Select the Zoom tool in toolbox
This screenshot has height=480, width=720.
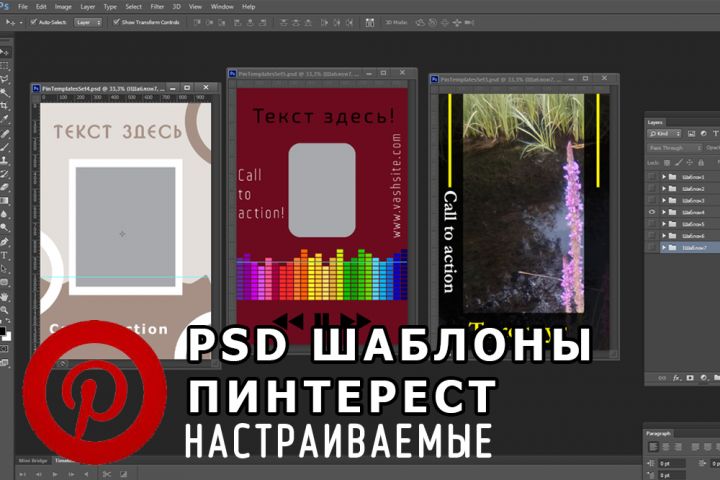(x=4, y=310)
